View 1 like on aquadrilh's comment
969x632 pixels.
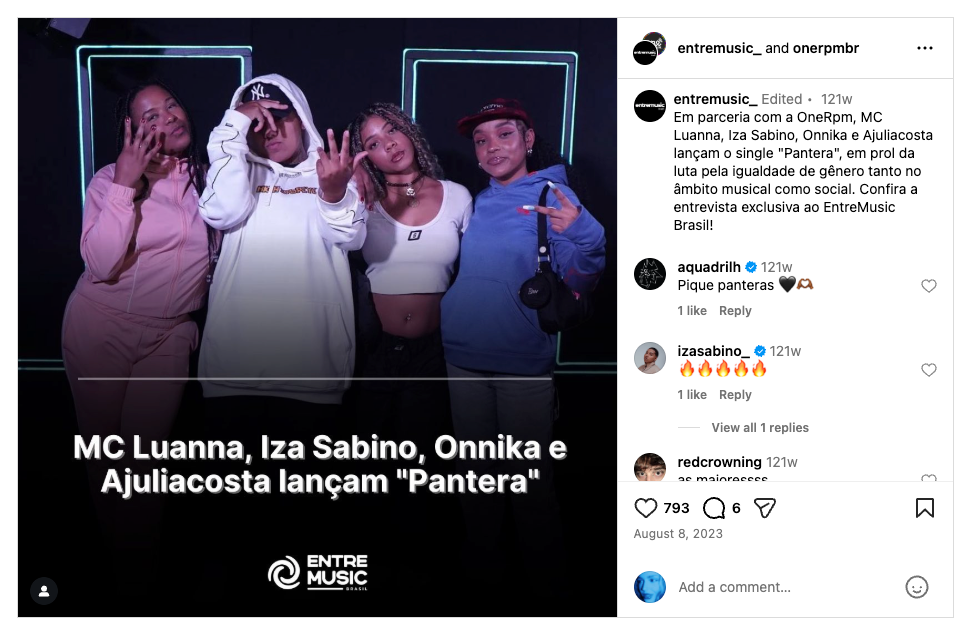tap(692, 311)
